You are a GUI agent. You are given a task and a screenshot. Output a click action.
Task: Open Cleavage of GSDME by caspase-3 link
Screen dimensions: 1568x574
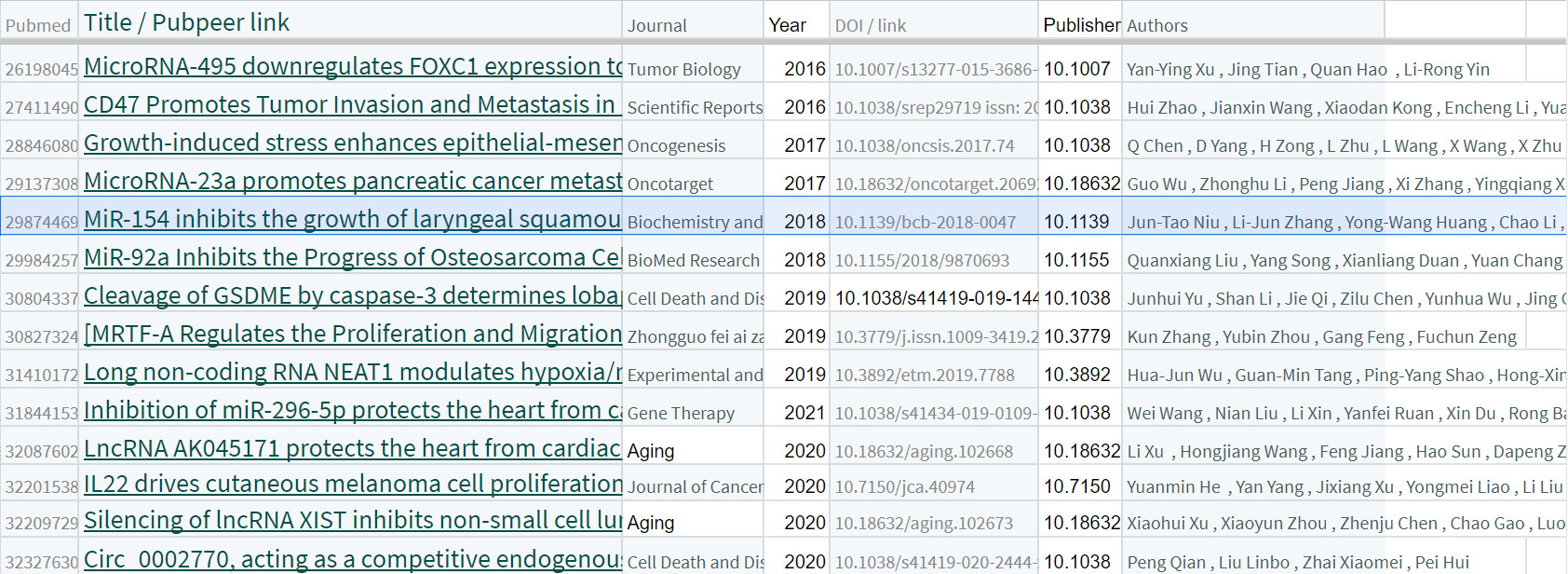click(352, 296)
